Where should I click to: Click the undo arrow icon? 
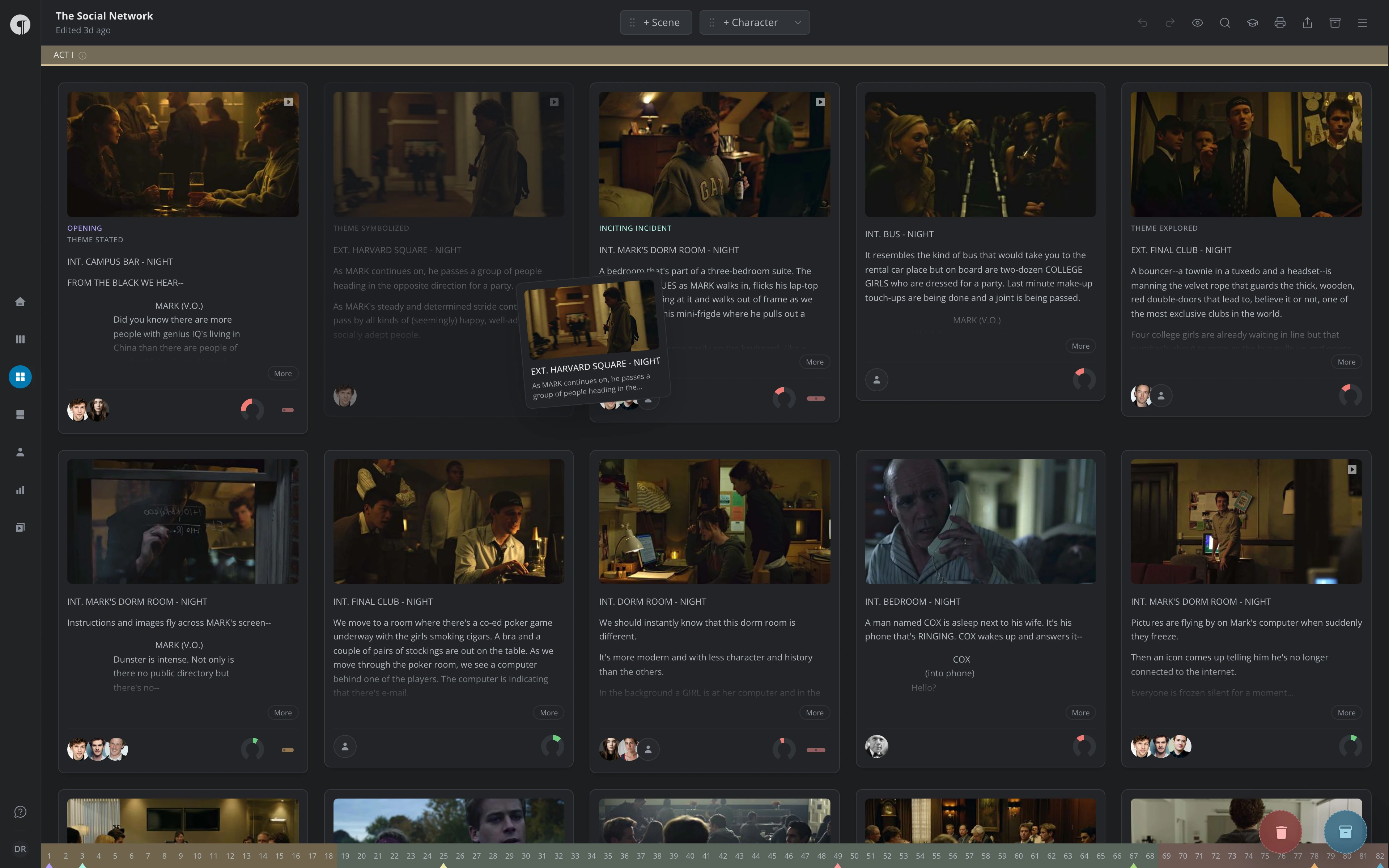point(1142,23)
